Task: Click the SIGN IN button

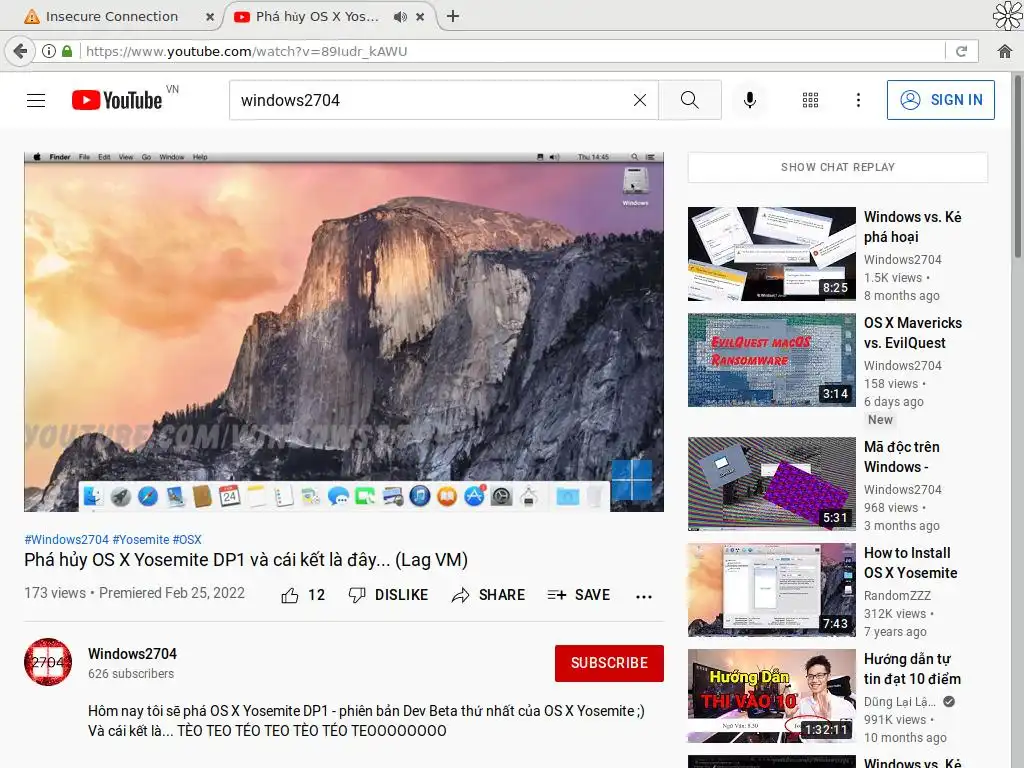Action: [x=940, y=100]
